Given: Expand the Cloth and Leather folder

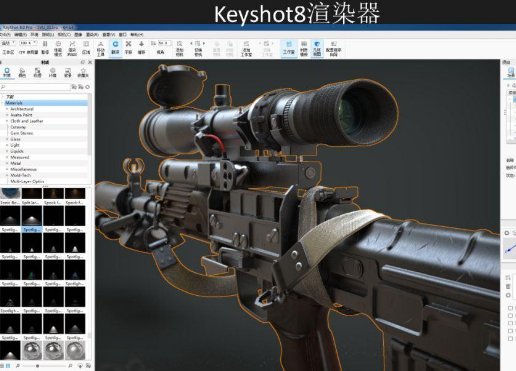Looking at the screenshot, I should pyautogui.click(x=7, y=121).
